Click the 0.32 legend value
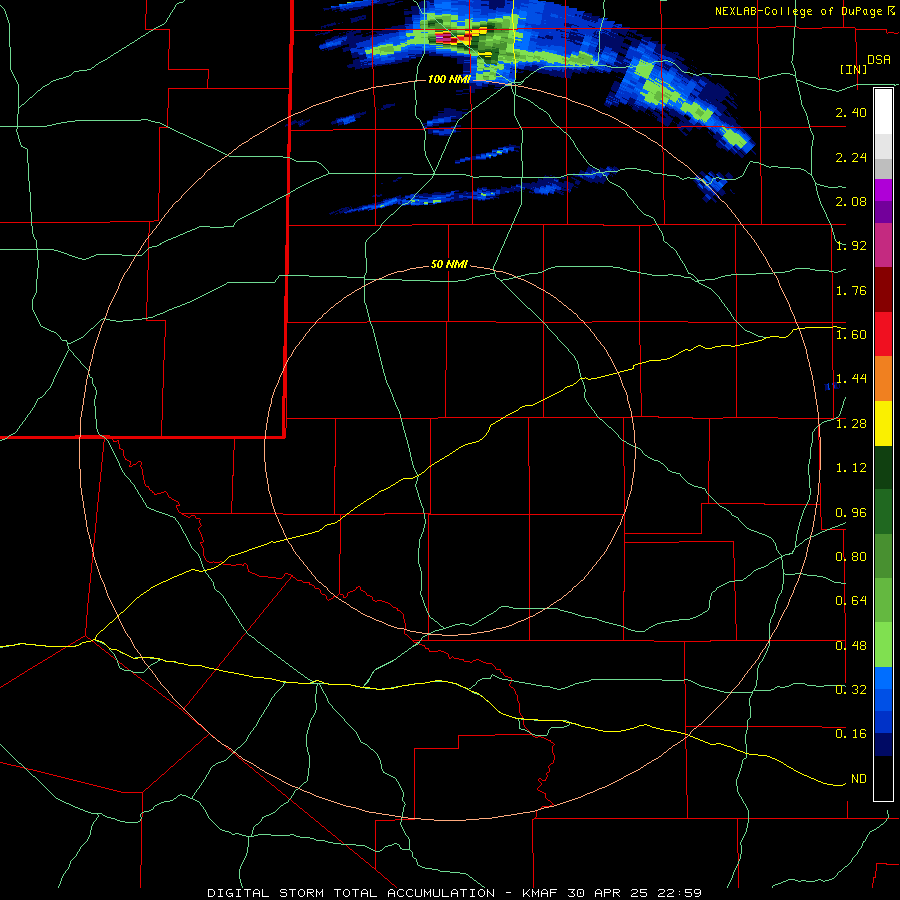 [x=851, y=690]
